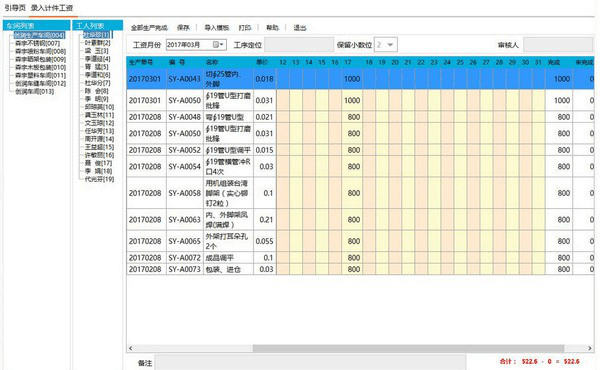
Task: Open the calendar picker in 工资月份 field
Action: click(218, 45)
